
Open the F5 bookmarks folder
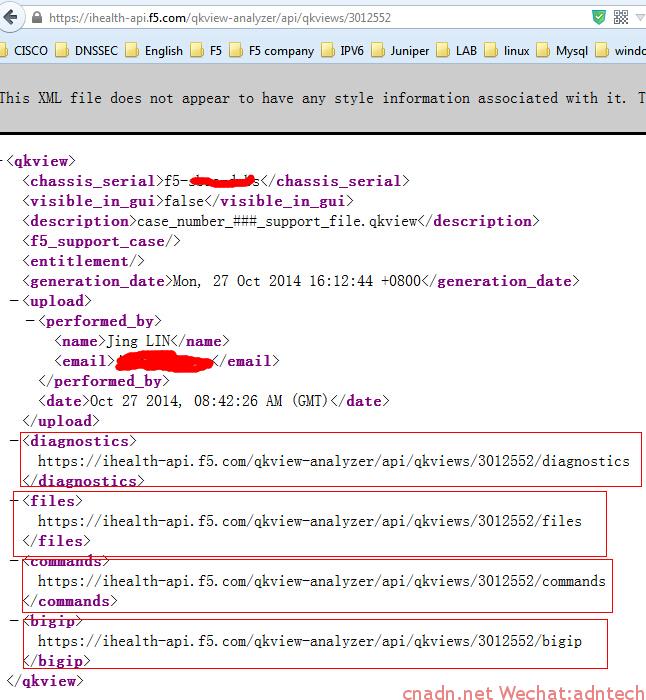tap(206, 50)
